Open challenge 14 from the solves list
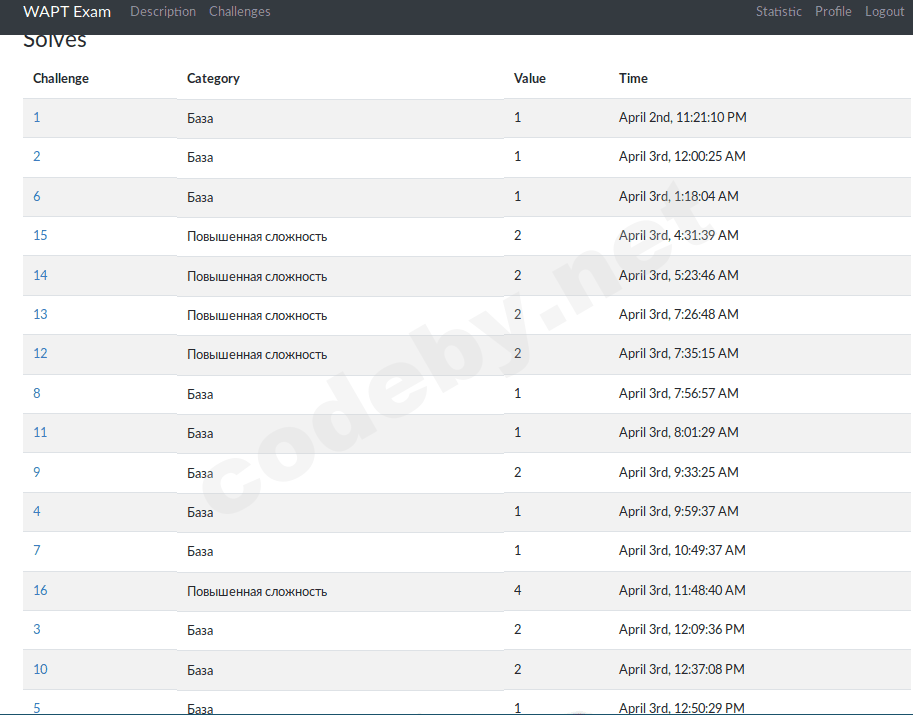Screen dimensions: 913x715 (x=40, y=275)
